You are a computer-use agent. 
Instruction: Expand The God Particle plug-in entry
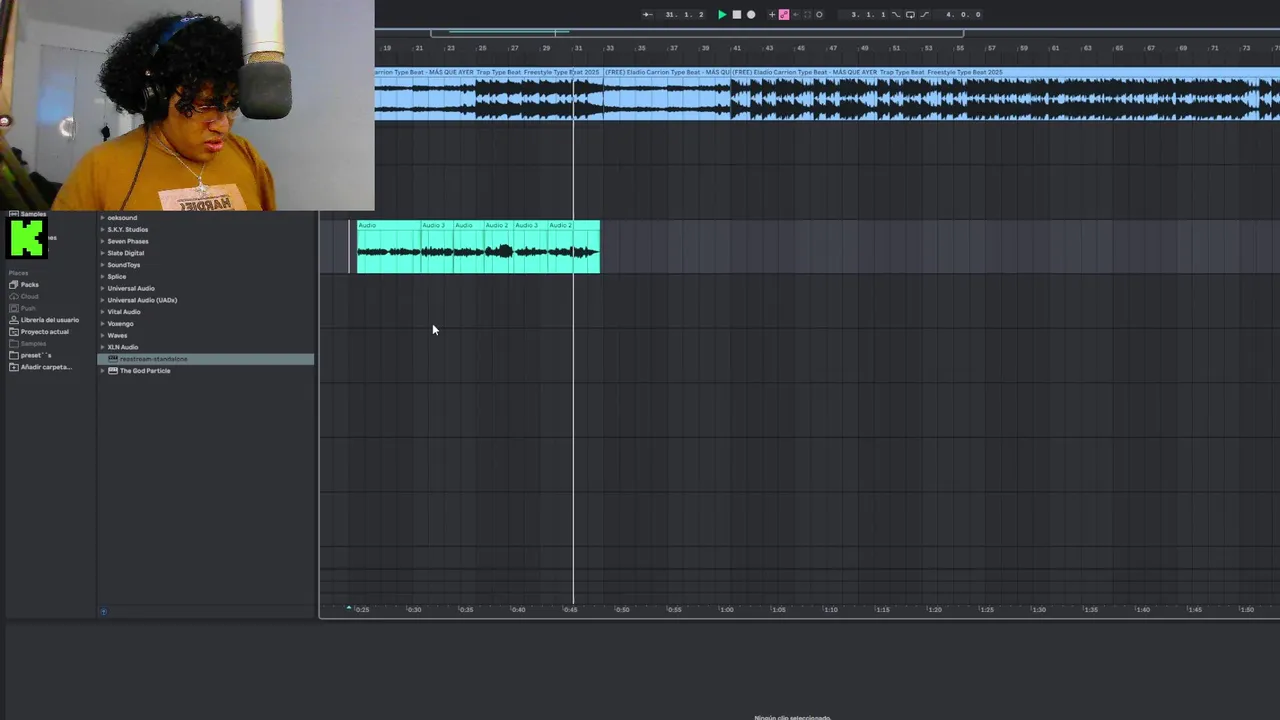(x=102, y=371)
